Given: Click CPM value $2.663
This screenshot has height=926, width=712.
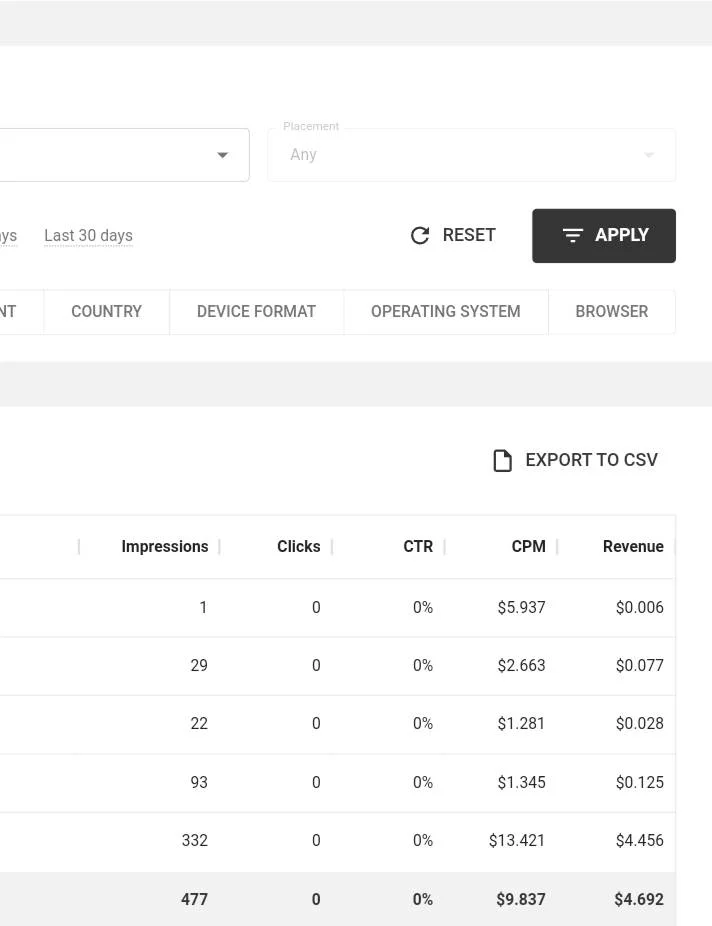Looking at the screenshot, I should [x=521, y=666].
